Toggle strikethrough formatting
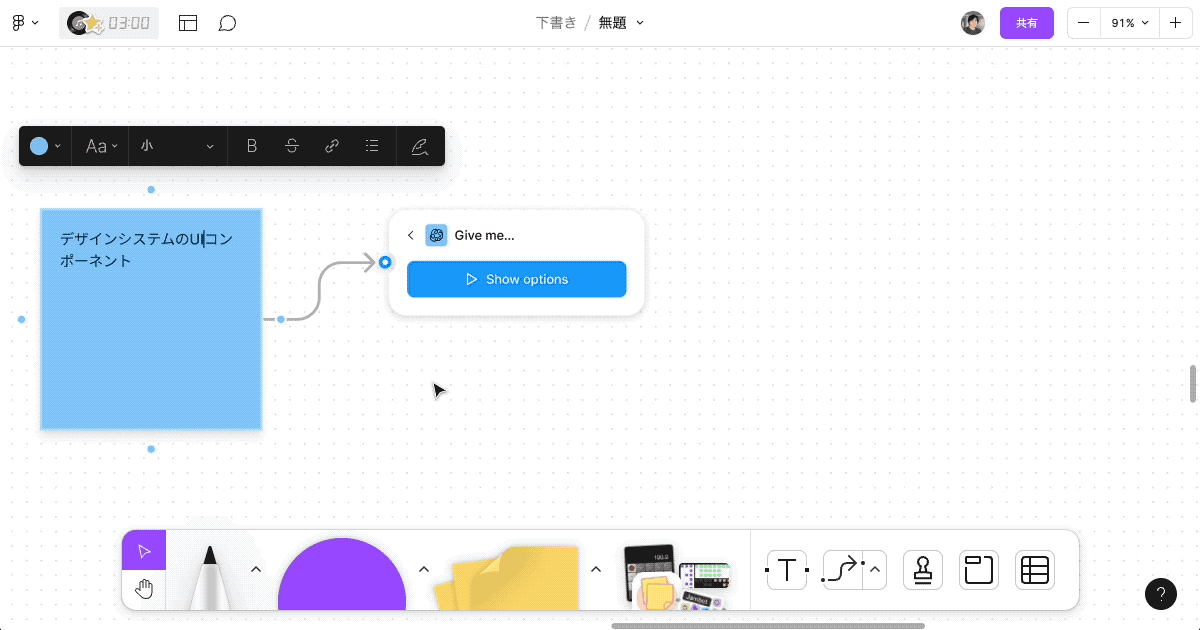This screenshot has width=1200, height=630. click(x=291, y=145)
